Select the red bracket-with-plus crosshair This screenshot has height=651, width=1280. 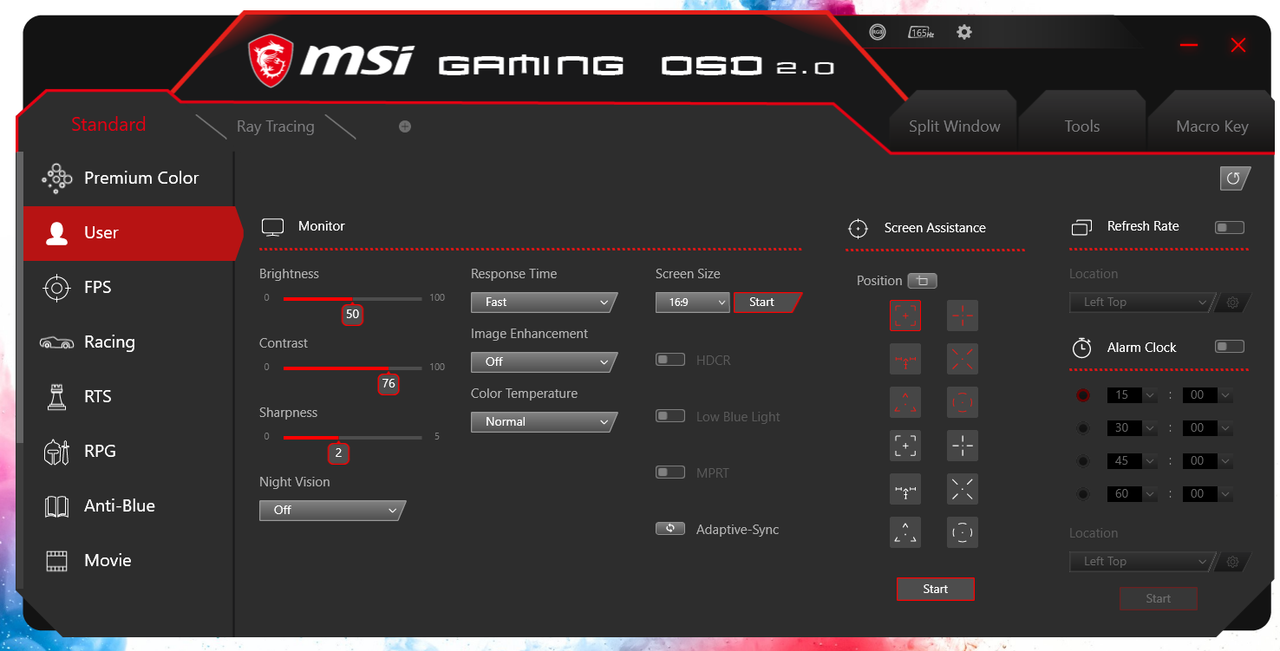(x=905, y=315)
